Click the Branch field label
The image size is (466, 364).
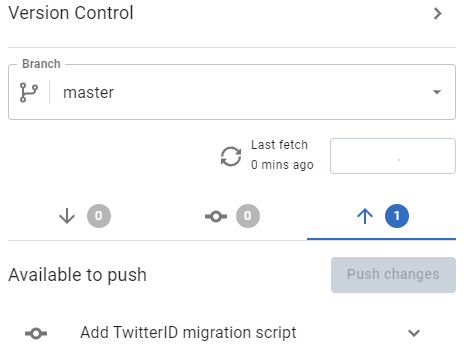(x=41, y=64)
